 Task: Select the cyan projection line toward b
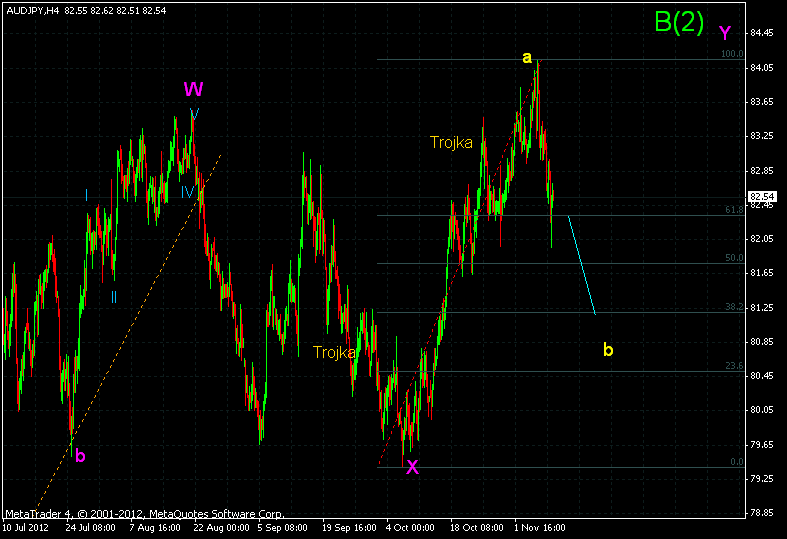pos(582,265)
